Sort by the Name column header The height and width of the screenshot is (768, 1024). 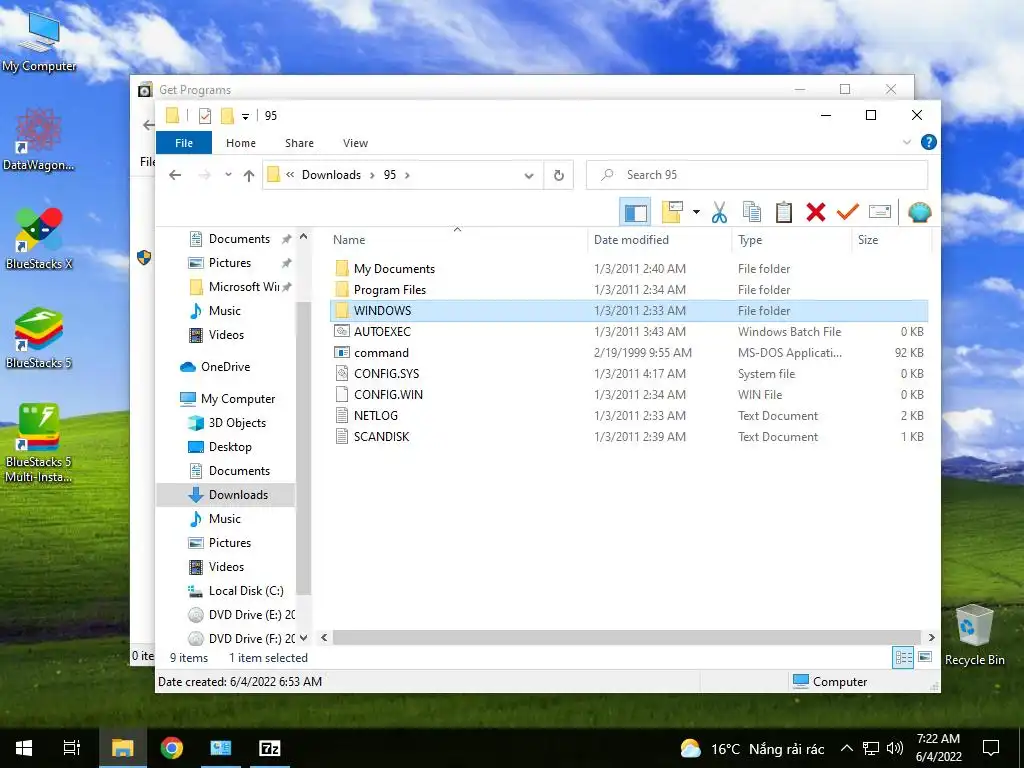[x=349, y=240]
